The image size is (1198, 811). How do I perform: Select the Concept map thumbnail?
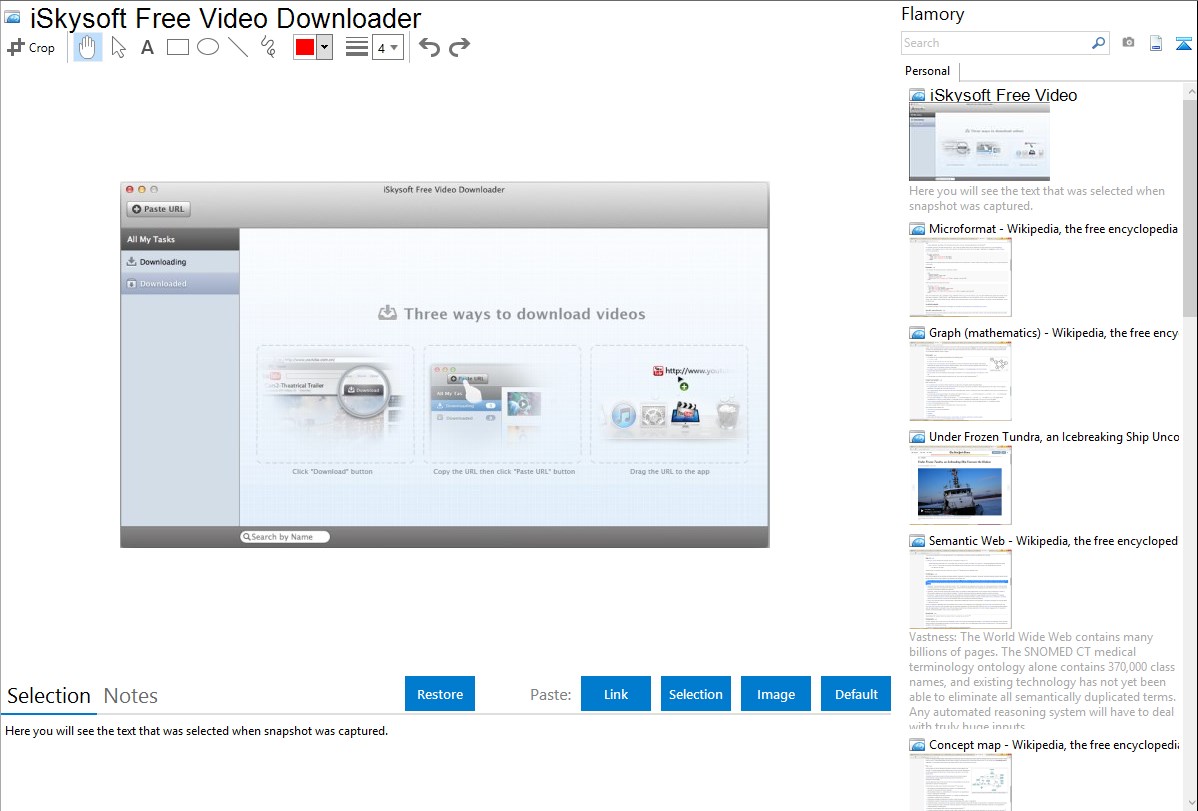click(x=960, y=782)
